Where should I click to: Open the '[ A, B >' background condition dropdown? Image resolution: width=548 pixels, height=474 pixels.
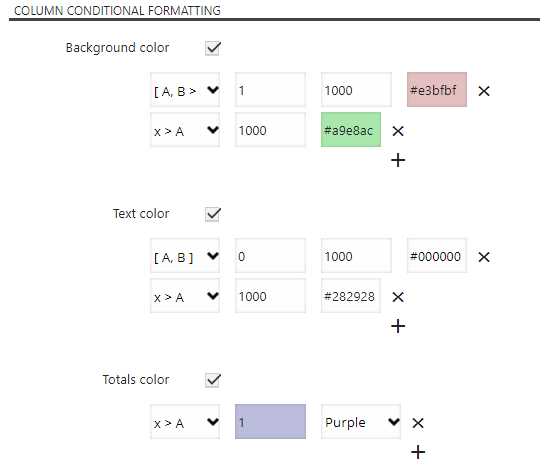(x=185, y=89)
